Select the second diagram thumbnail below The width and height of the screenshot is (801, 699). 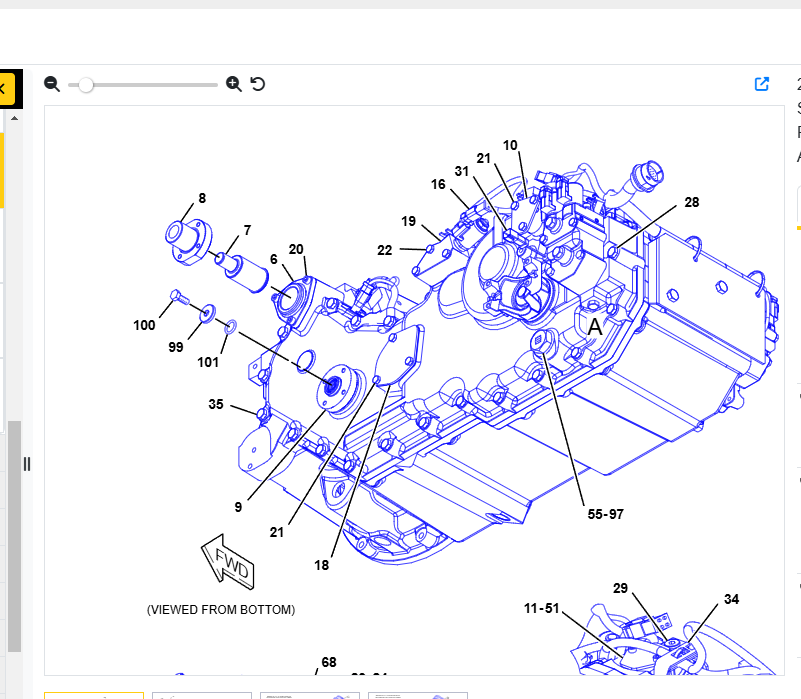pyautogui.click(x=202, y=695)
